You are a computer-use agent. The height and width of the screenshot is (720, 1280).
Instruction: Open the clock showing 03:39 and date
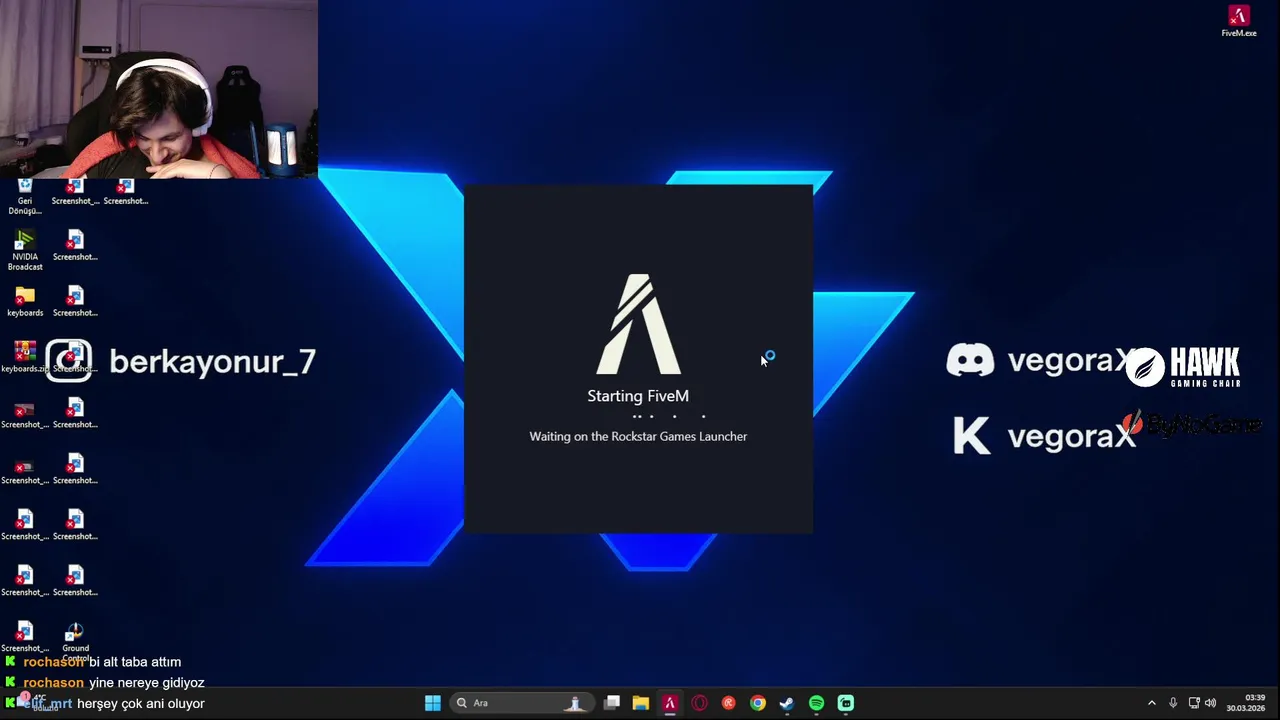tap(1246, 703)
